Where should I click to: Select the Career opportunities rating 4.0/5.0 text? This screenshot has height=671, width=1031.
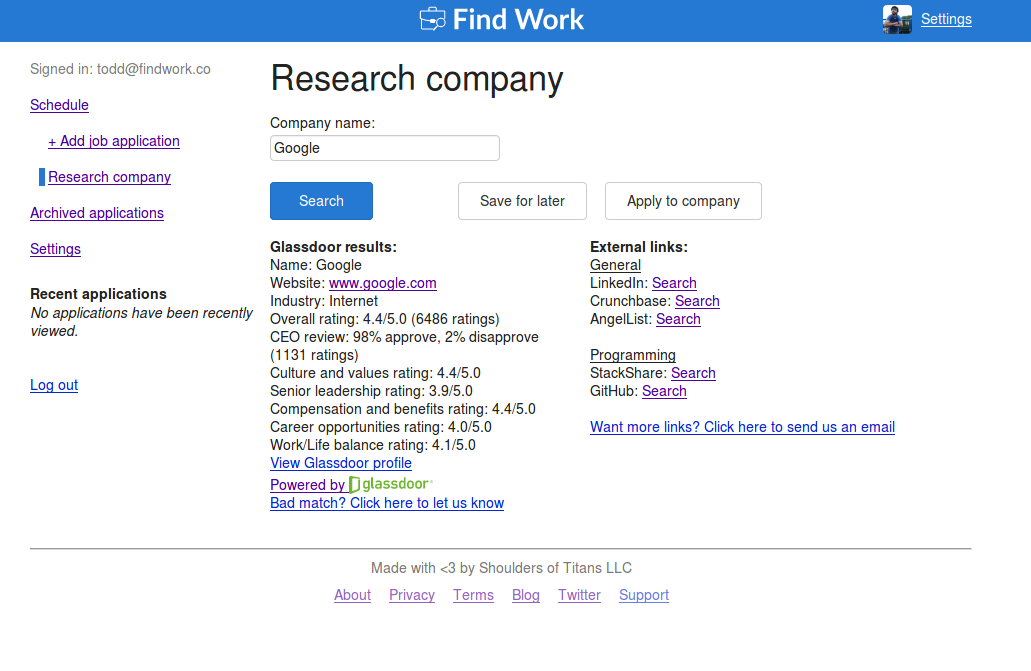point(381,427)
